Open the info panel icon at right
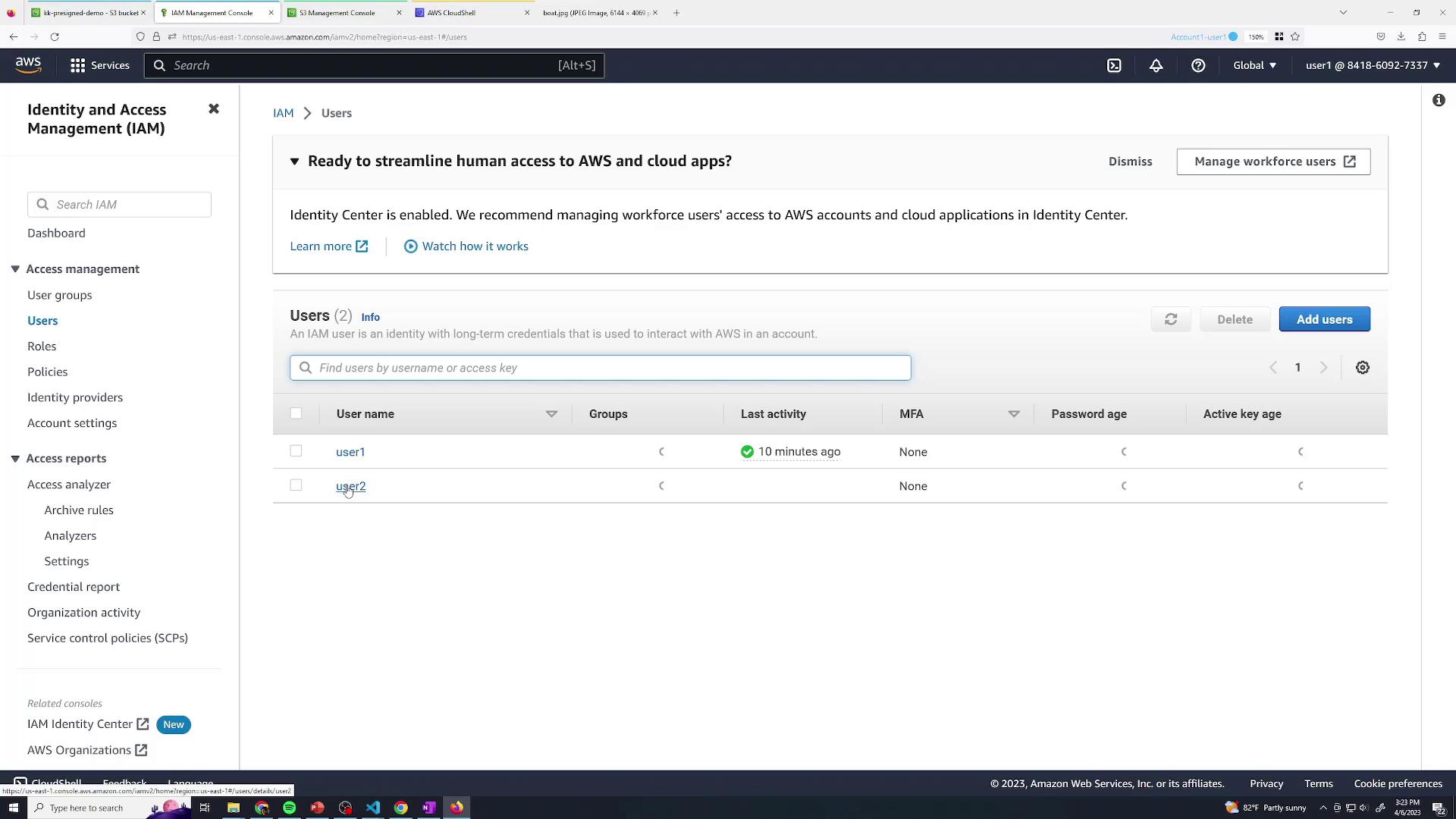The width and height of the screenshot is (1456, 819). 1439,100
